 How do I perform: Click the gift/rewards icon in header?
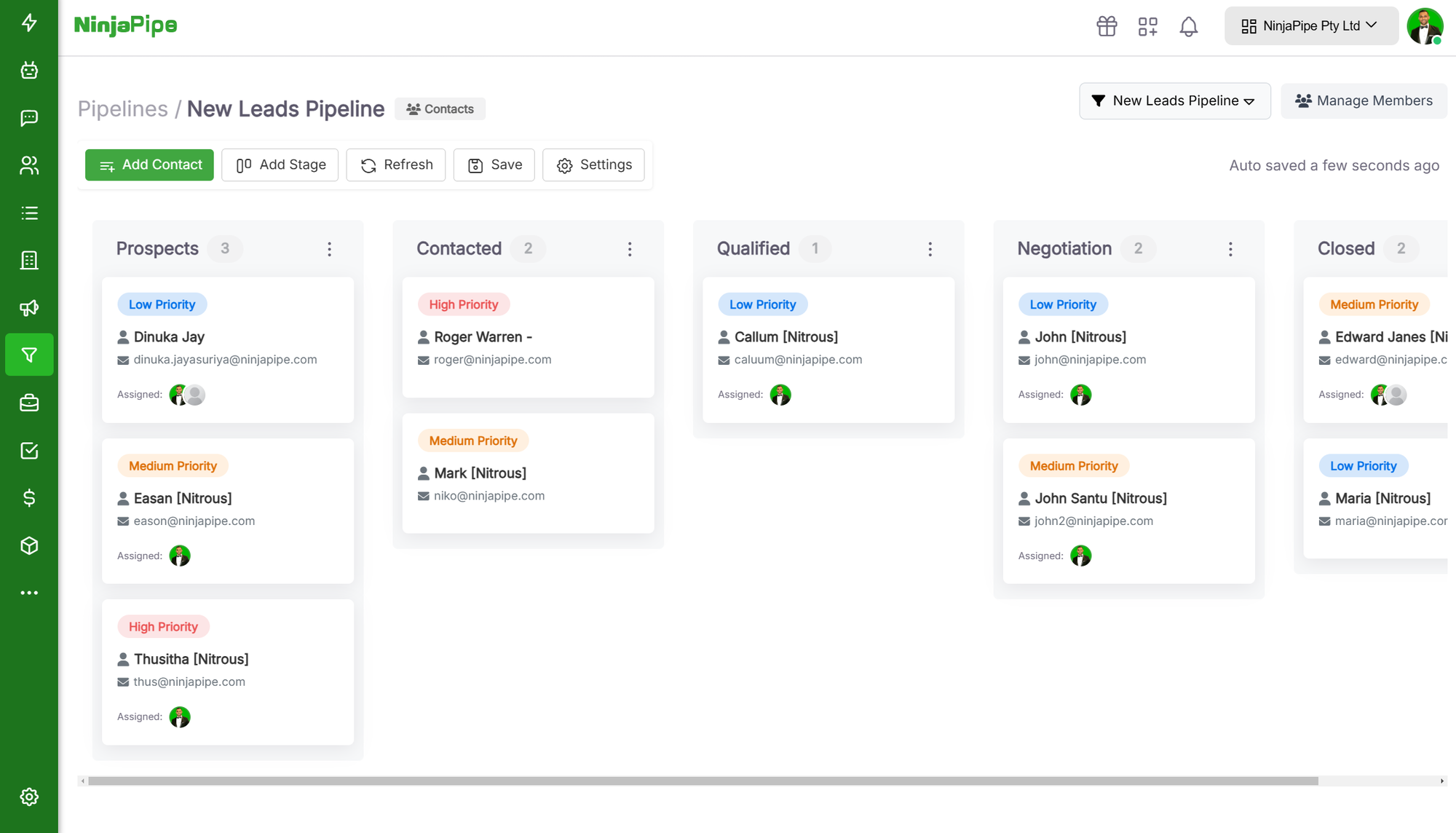(x=1107, y=25)
